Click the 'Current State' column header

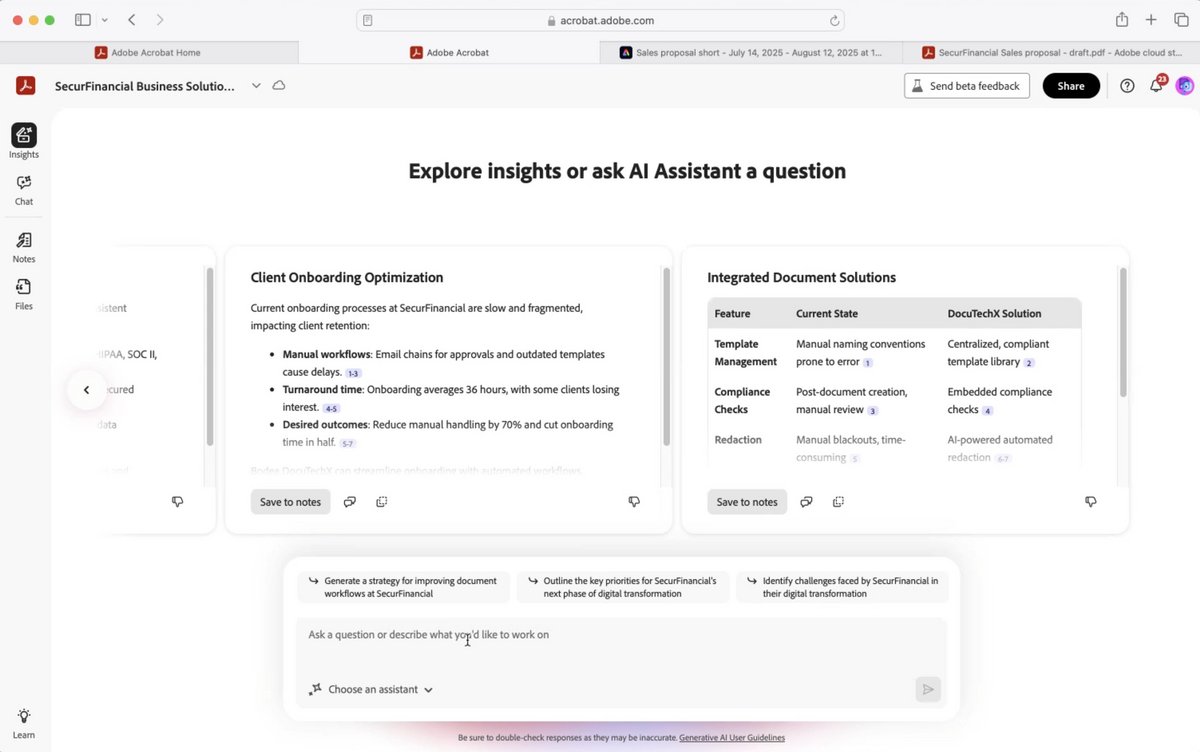point(827,313)
